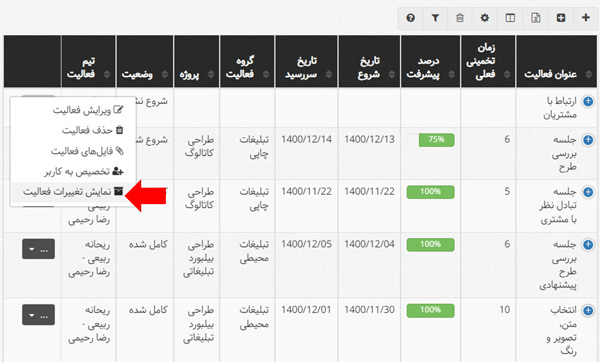The height and width of the screenshot is (362, 600).
Task: Open the actions dropdown for date 1400/12/01 row
Action: (38, 315)
